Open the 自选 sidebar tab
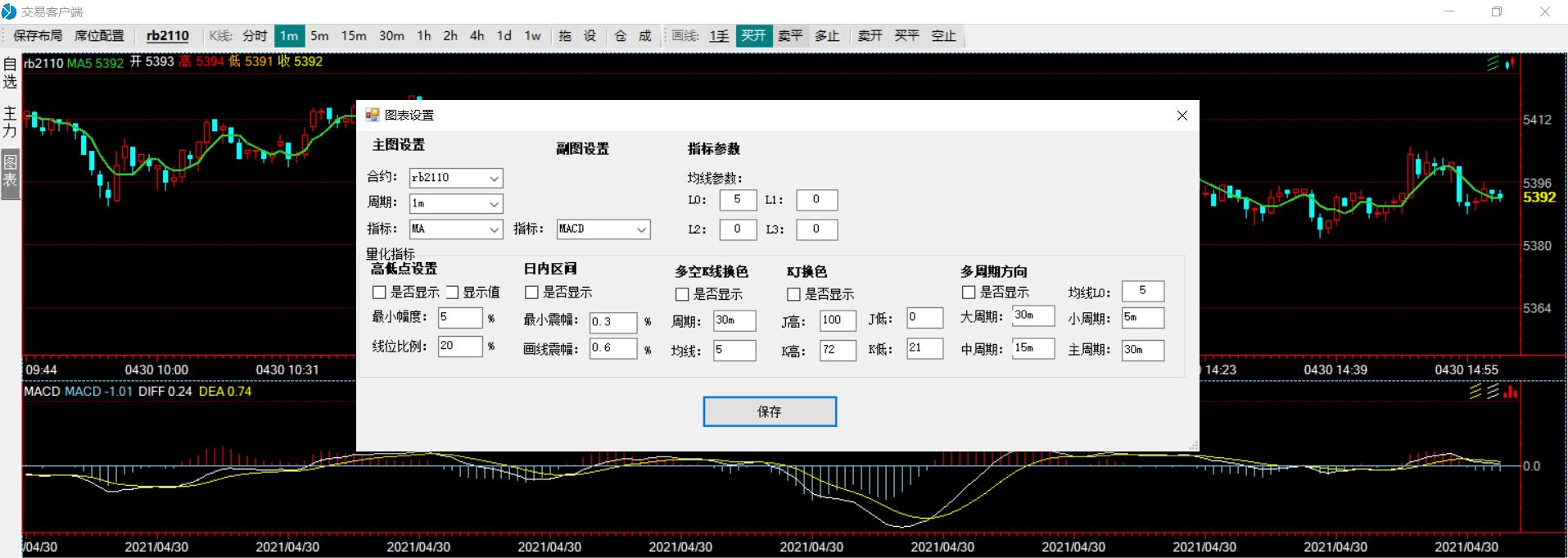 (x=10, y=73)
